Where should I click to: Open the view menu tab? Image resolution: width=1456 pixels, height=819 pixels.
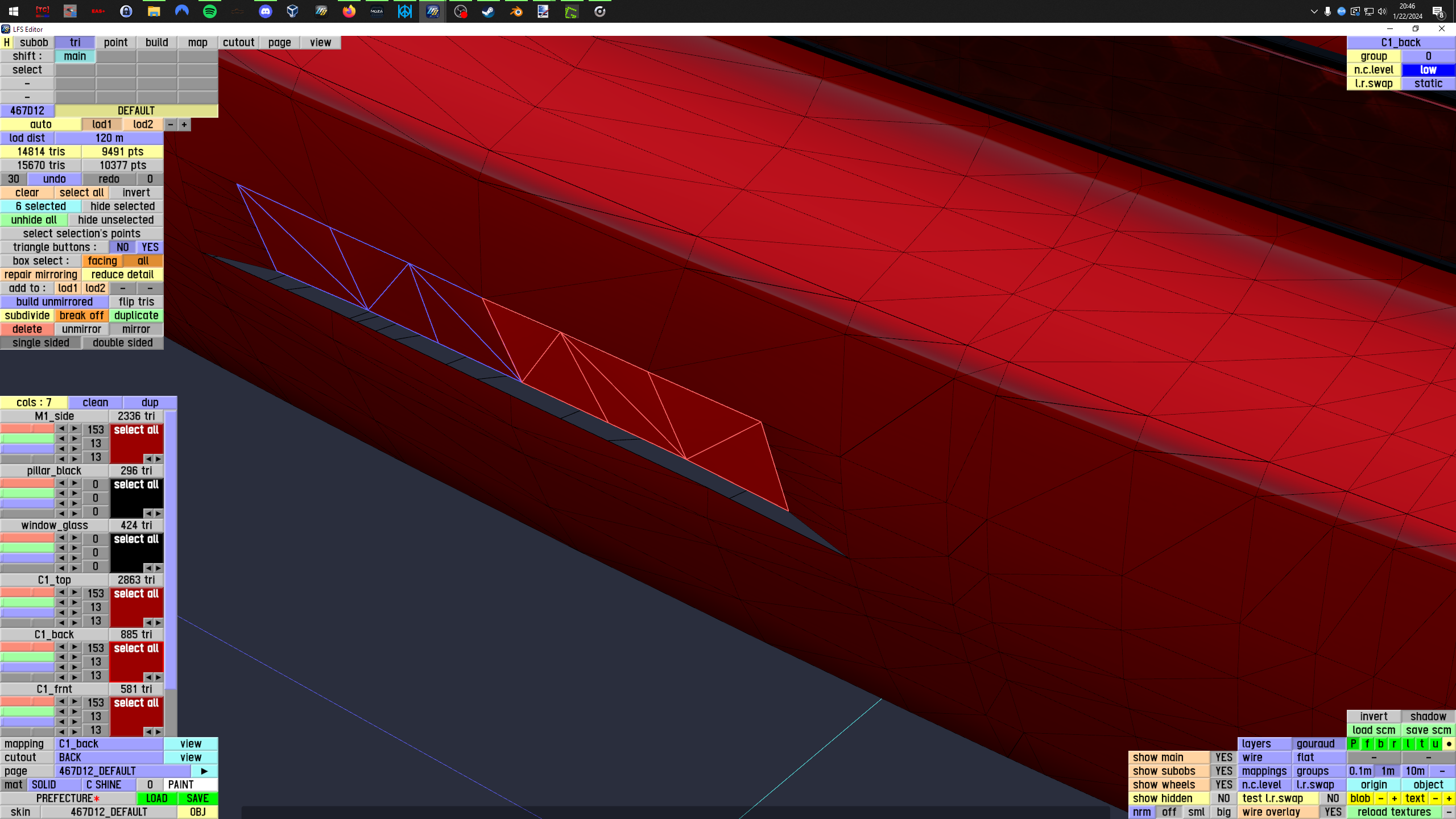(320, 43)
